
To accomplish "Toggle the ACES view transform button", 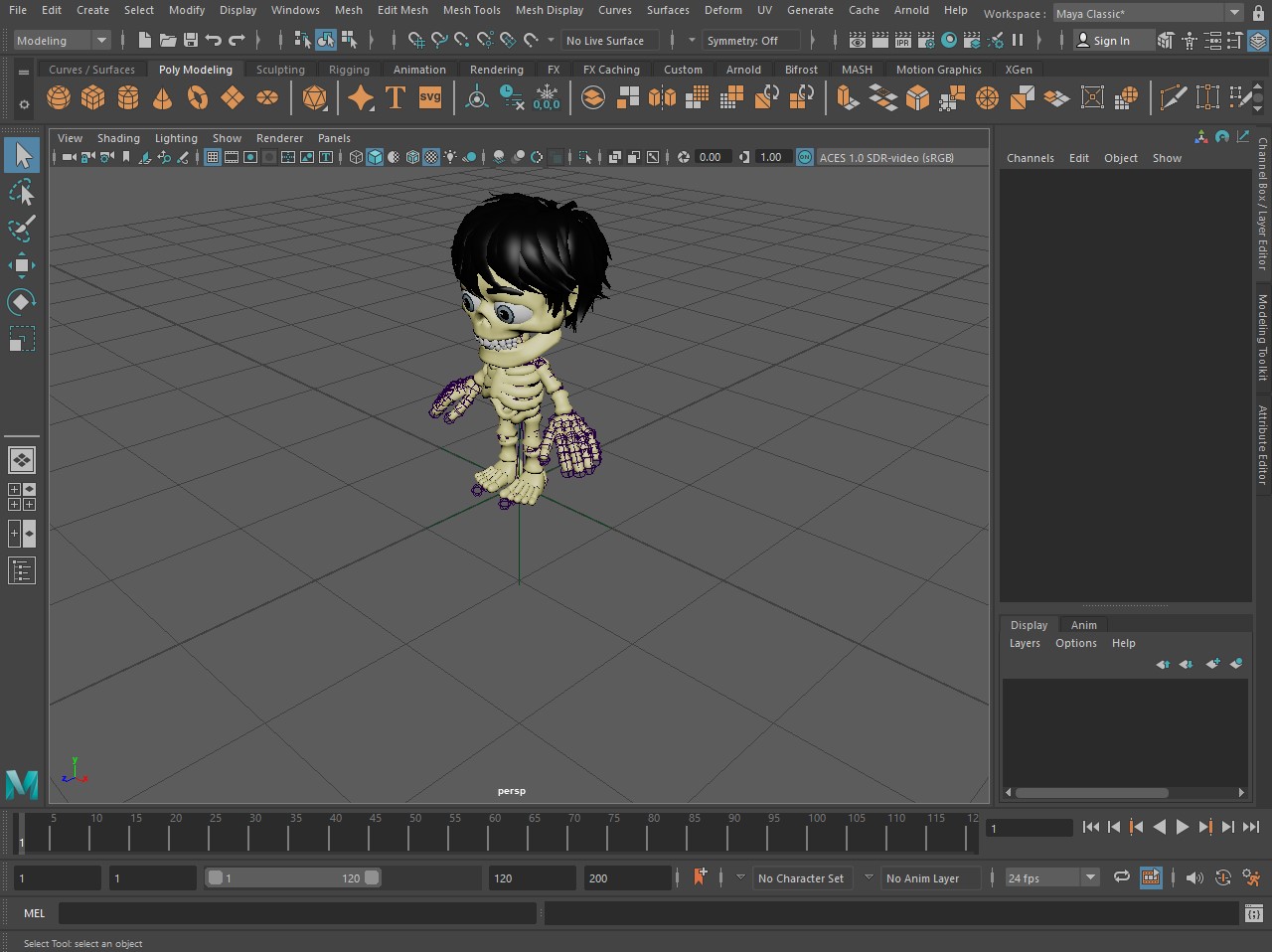I will (805, 157).
